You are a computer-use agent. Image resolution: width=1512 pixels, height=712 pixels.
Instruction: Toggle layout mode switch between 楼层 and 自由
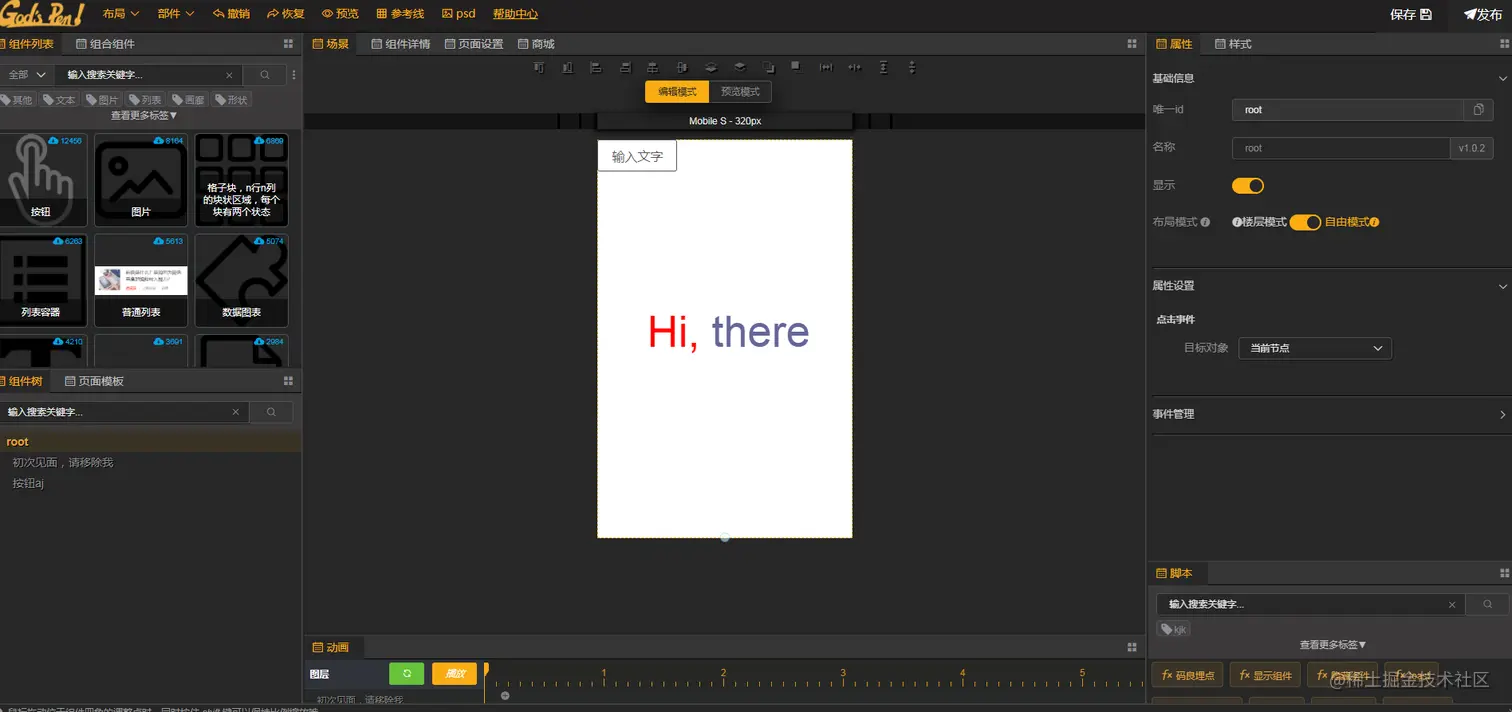point(1305,222)
